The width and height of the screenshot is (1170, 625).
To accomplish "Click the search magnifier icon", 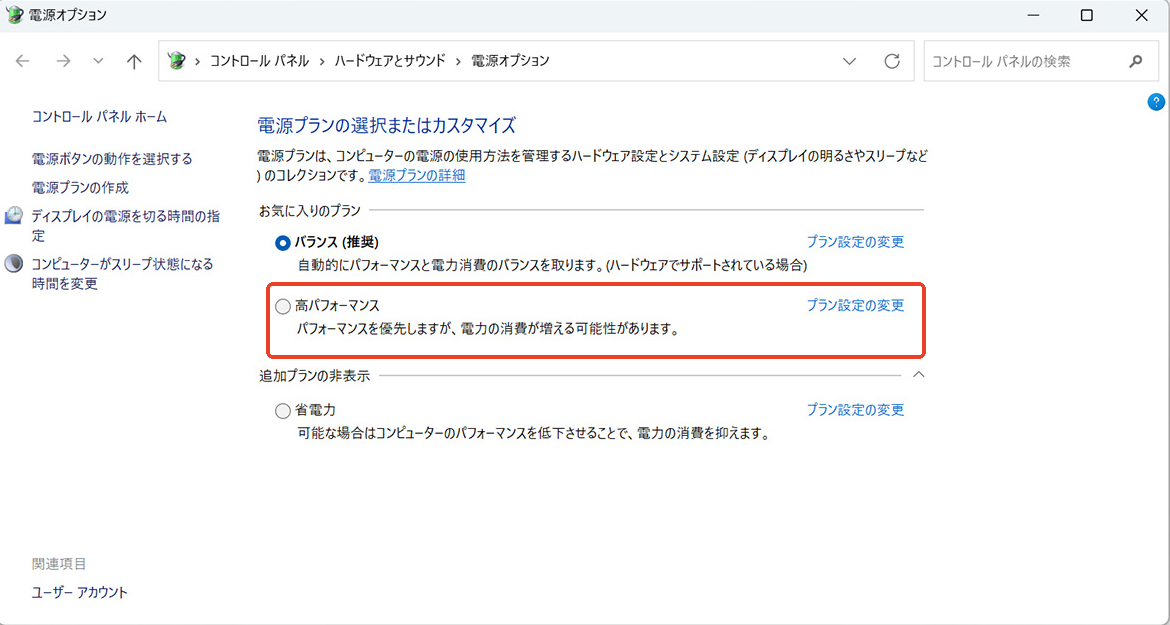I will pos(1136,61).
